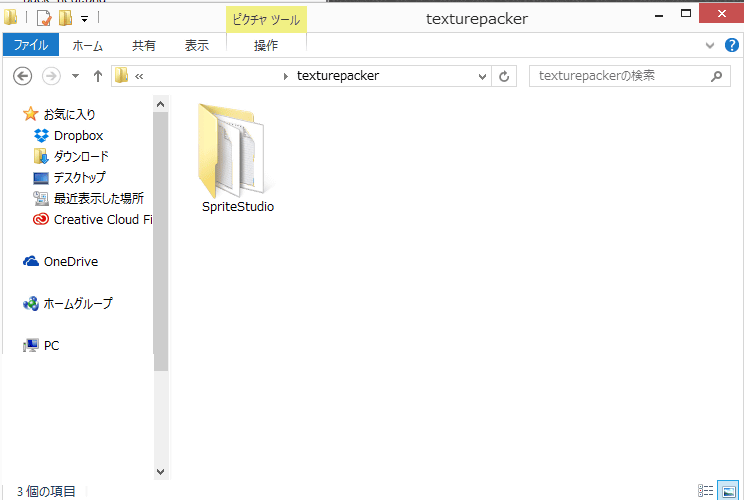This screenshot has height=500, width=744.
Task: Click the Homegroup (ホームグループ) icon
Action: [31, 303]
